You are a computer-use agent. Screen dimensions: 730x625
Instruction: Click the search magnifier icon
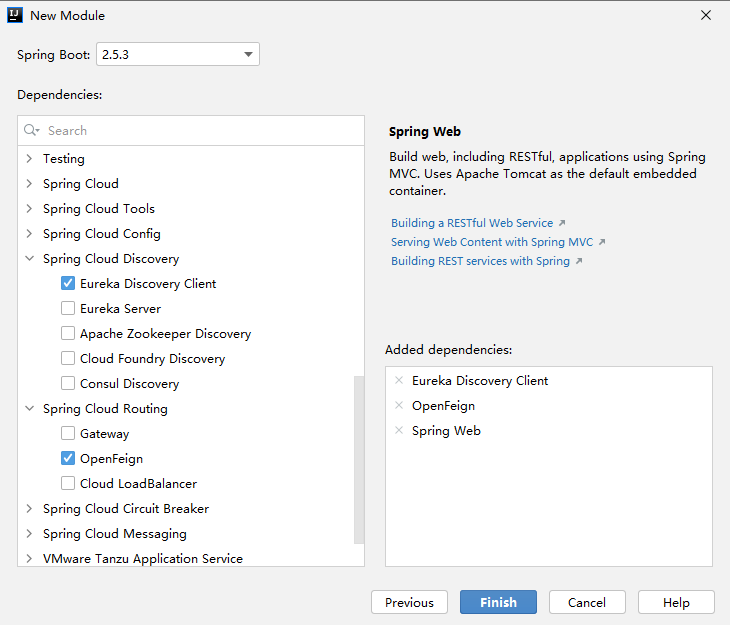click(31, 130)
